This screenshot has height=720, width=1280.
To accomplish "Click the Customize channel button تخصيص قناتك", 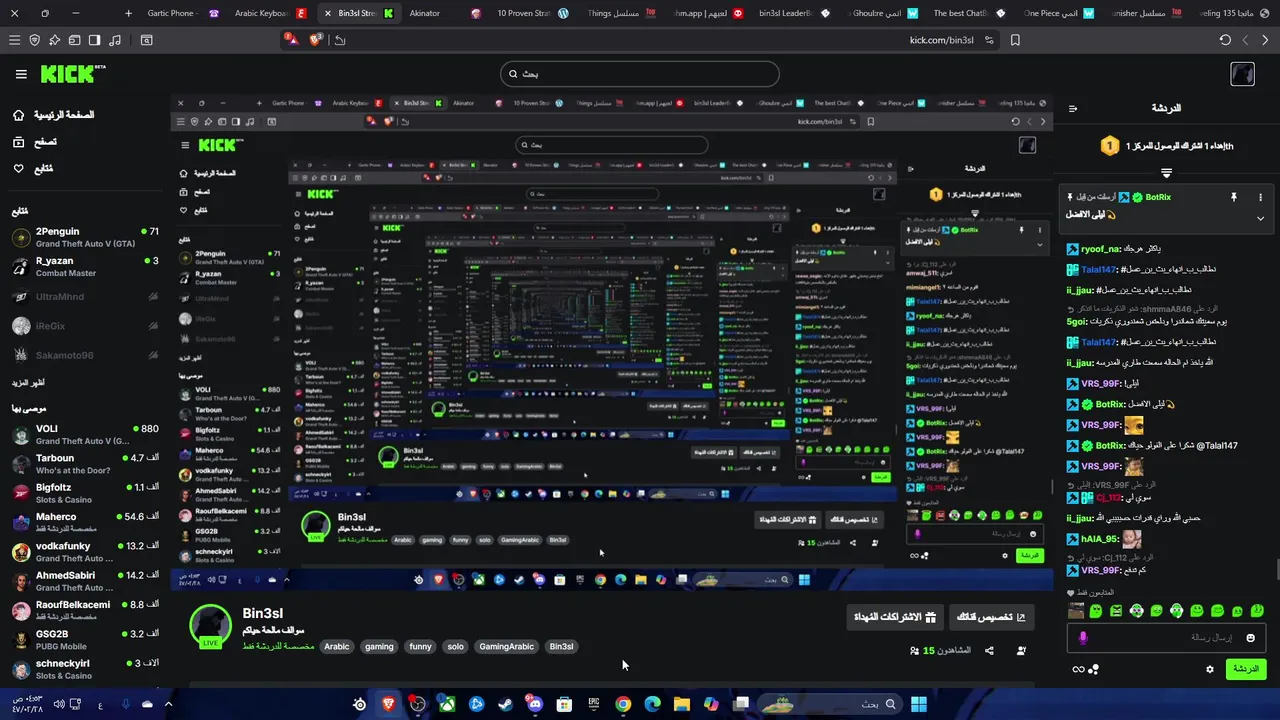I will 990,617.
